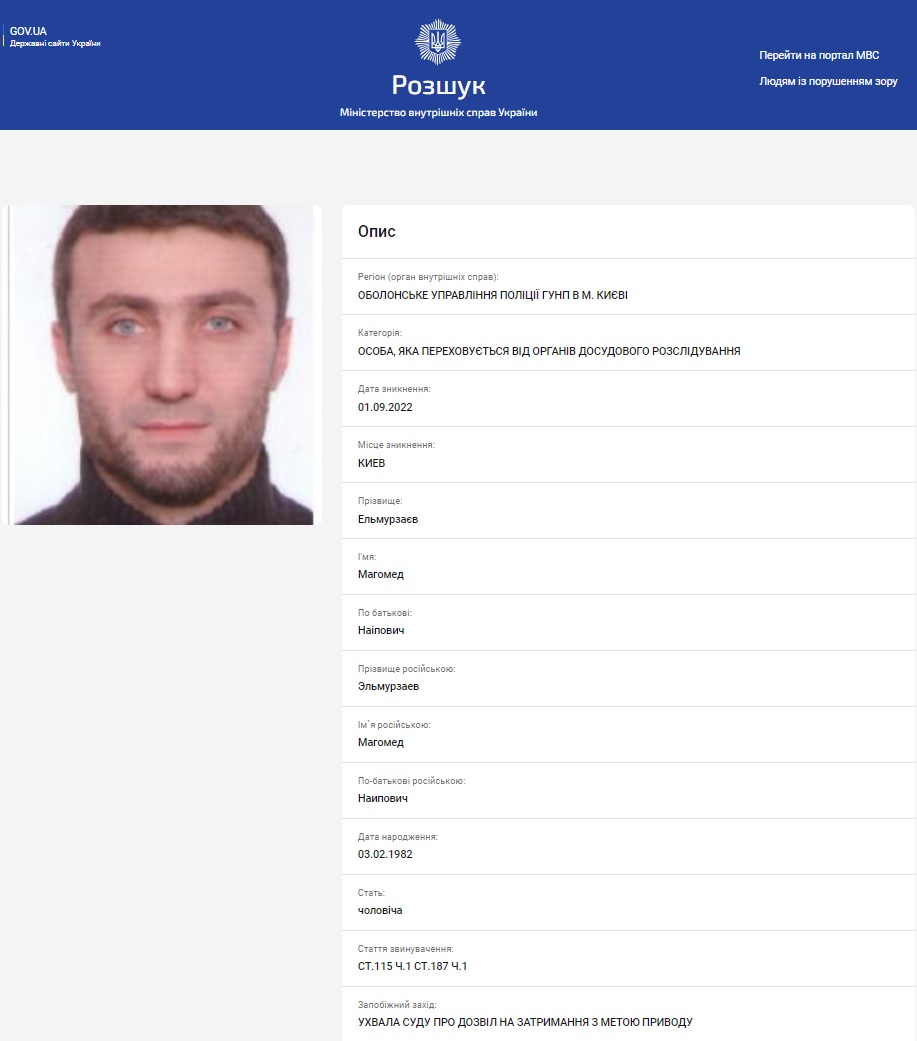Click Перейти на портал МВС link

(819, 55)
